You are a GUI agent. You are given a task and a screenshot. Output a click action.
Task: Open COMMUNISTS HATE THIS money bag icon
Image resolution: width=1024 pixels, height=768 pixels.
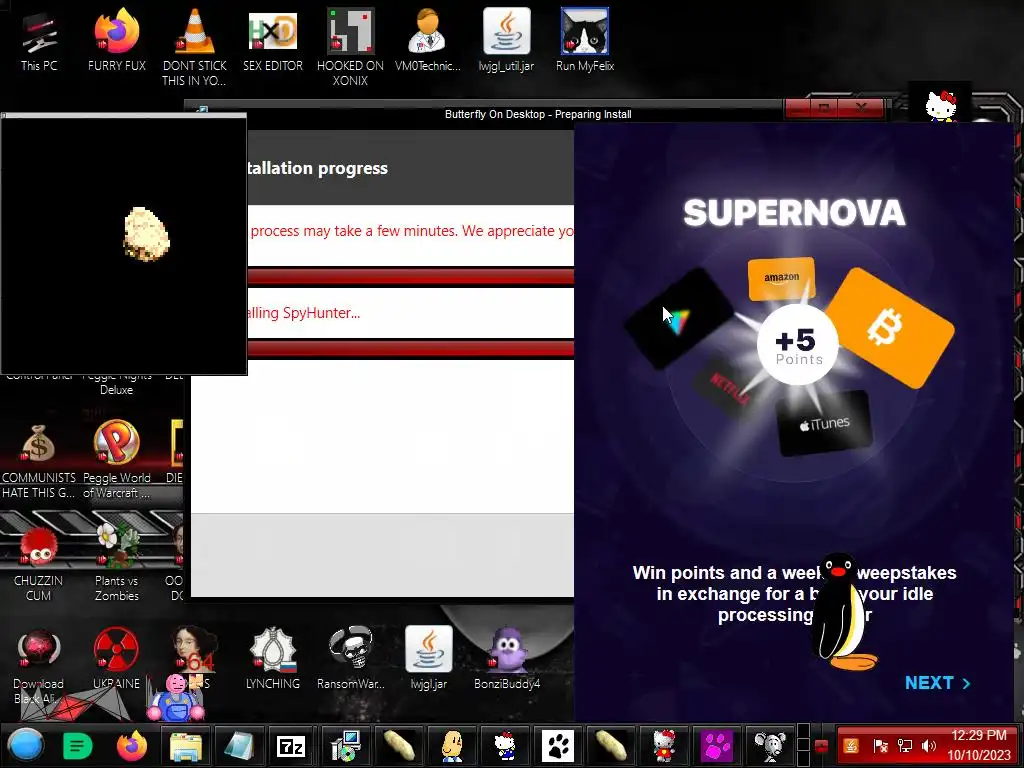click(38, 460)
